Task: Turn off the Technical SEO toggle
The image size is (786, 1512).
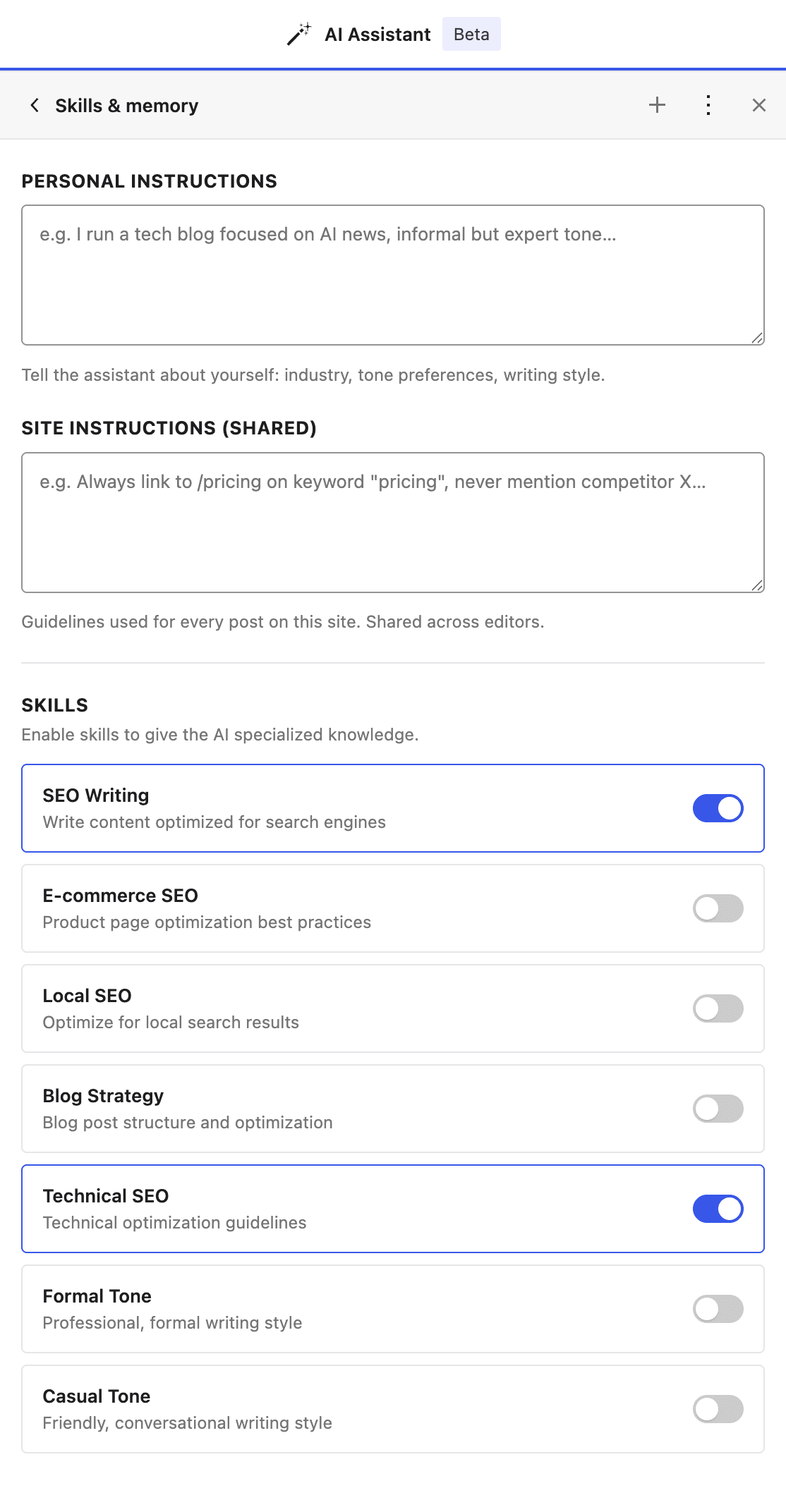Action: [718, 1209]
